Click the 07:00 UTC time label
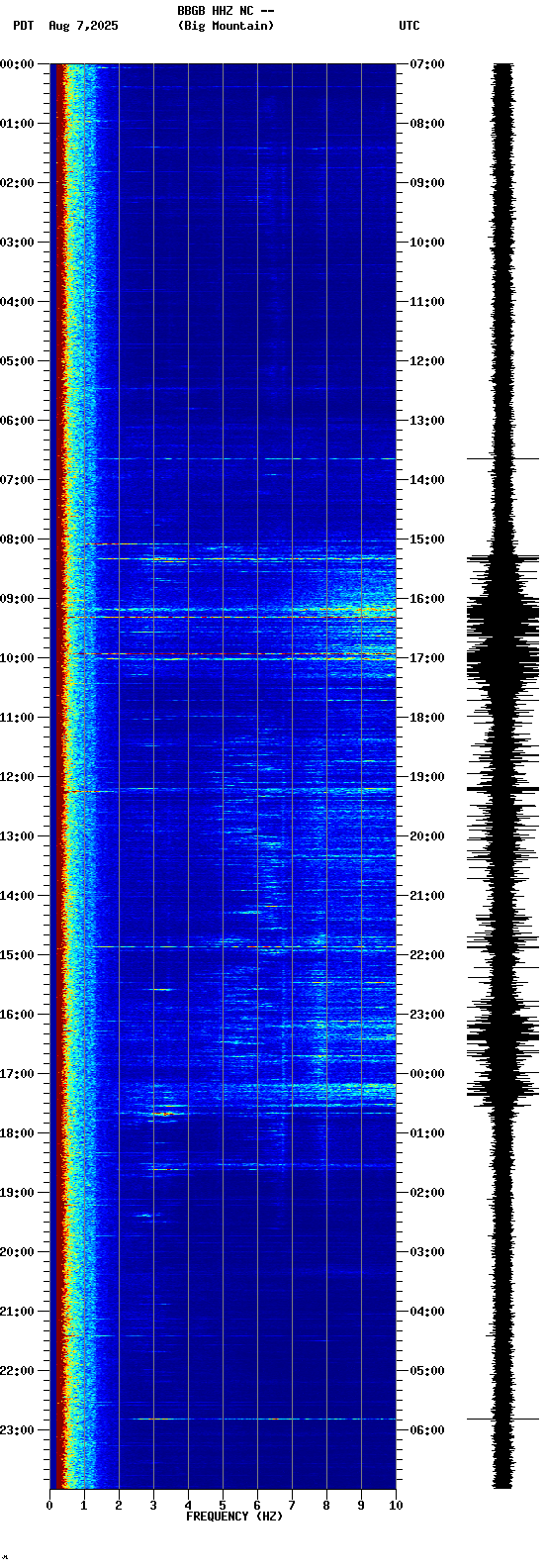Image resolution: width=546 pixels, height=1568 pixels. click(x=427, y=64)
